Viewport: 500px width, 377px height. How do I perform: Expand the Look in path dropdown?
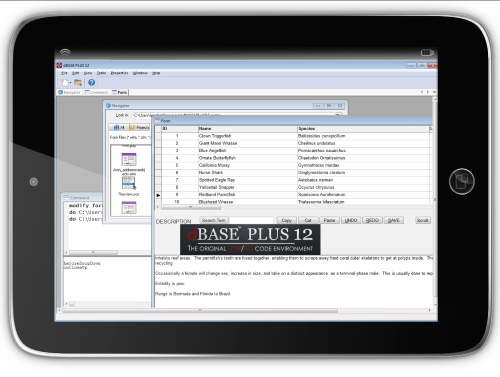coord(339,115)
